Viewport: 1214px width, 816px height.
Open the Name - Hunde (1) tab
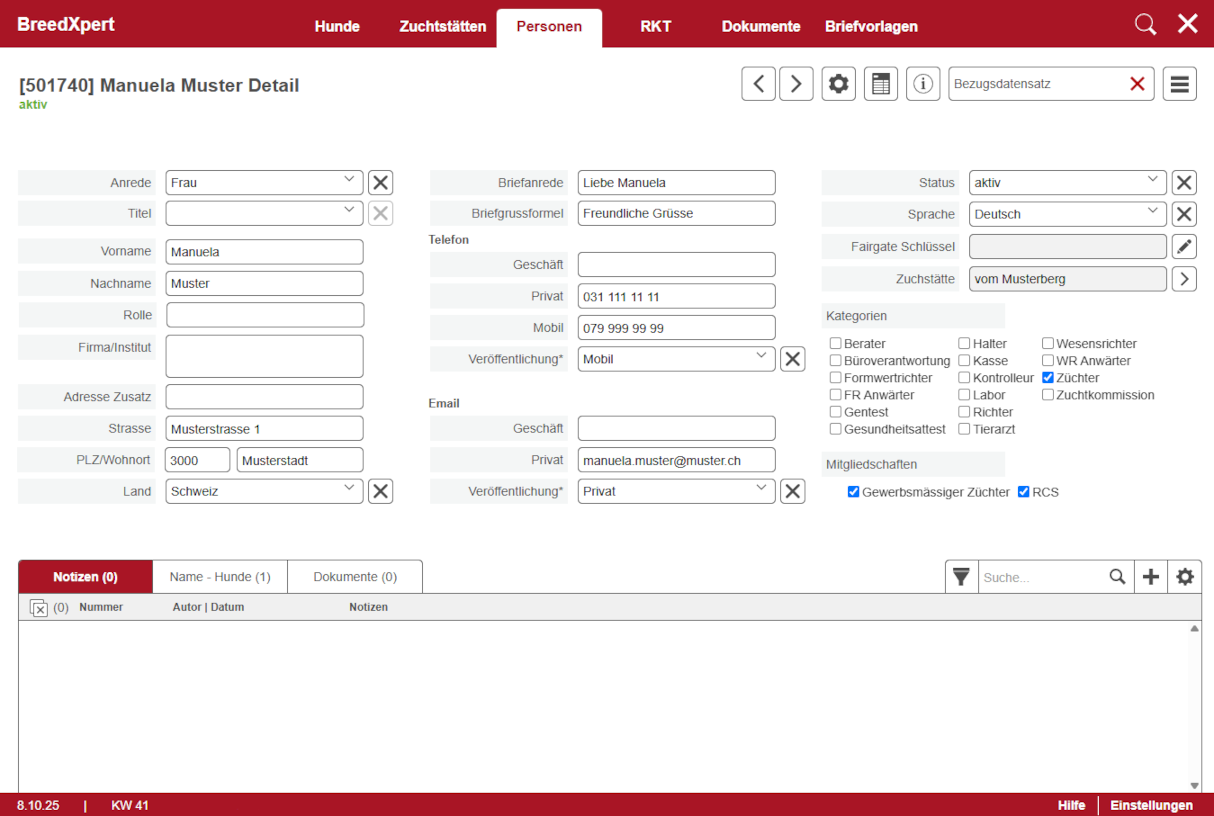tap(220, 577)
